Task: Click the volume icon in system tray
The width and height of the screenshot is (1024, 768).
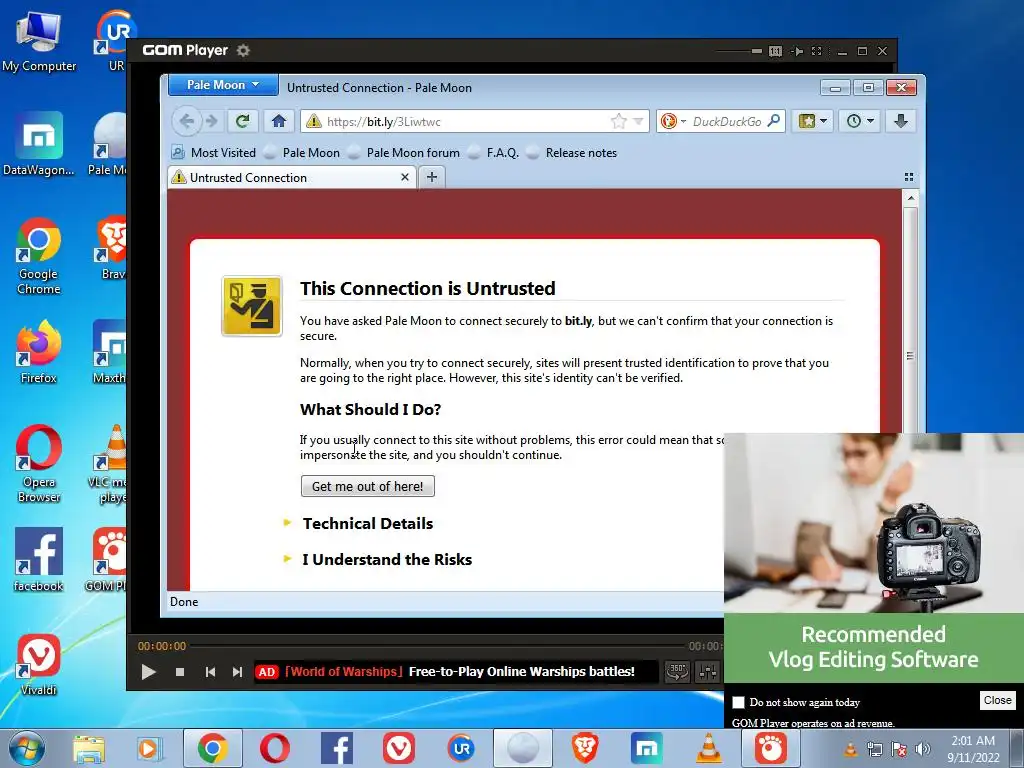Action: pos(923,749)
